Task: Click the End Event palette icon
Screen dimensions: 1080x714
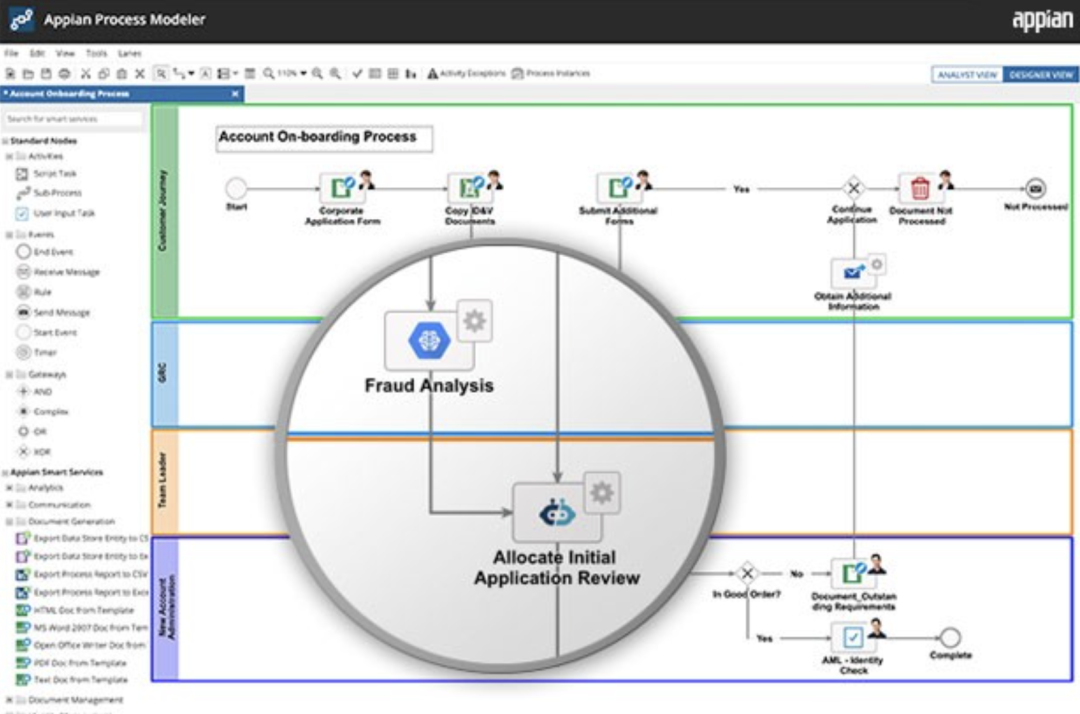Action: pos(23,252)
